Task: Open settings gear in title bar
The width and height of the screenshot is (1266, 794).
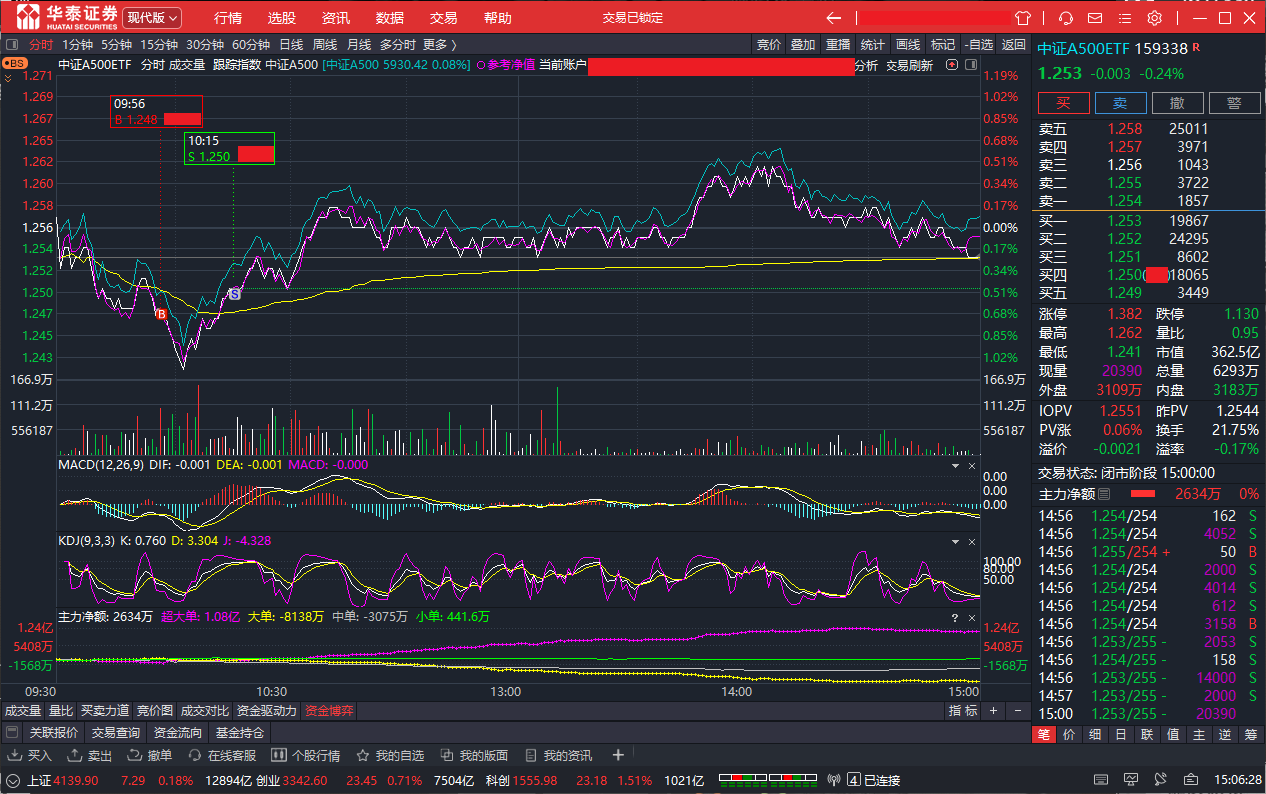Action: point(1154,18)
